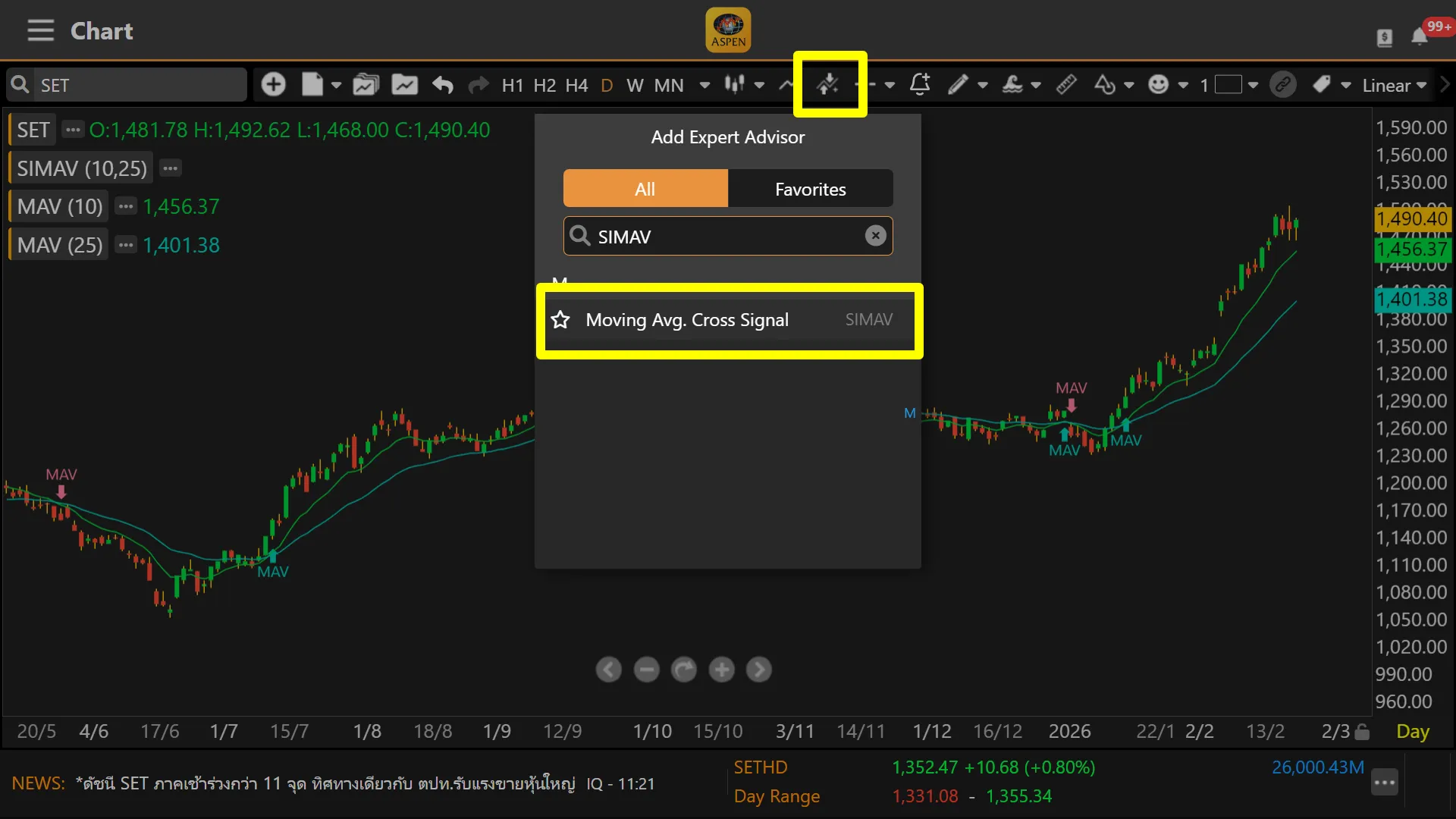This screenshot has width=1456, height=819.
Task: Select the D daily timeframe
Action: tap(607, 85)
